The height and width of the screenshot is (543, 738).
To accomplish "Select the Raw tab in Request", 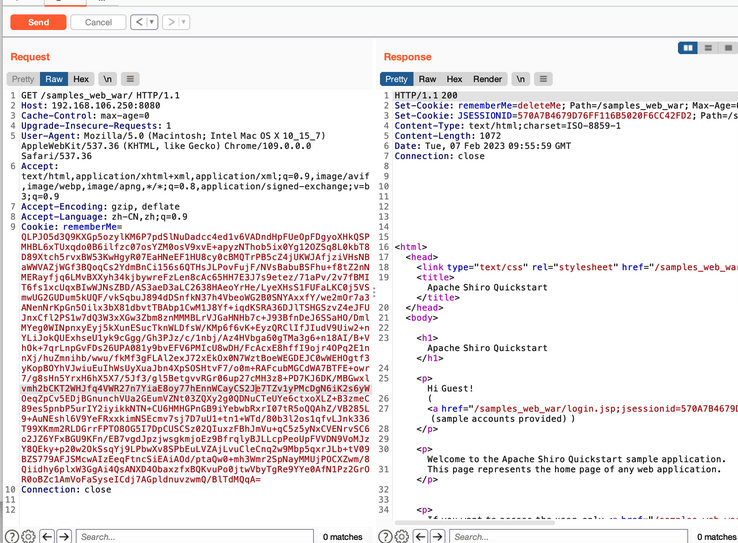I will coord(54,79).
